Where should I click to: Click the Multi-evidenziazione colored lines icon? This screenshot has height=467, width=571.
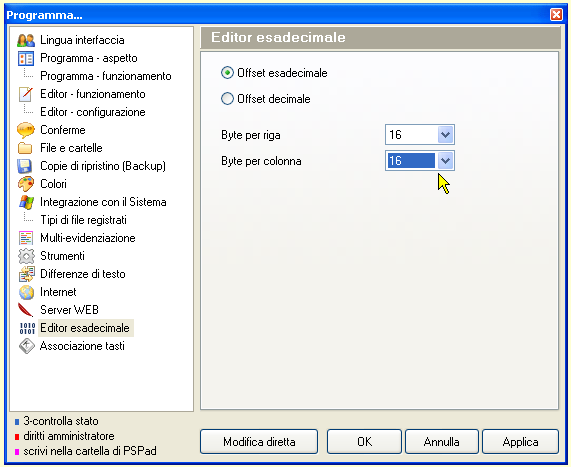[x=26, y=238]
